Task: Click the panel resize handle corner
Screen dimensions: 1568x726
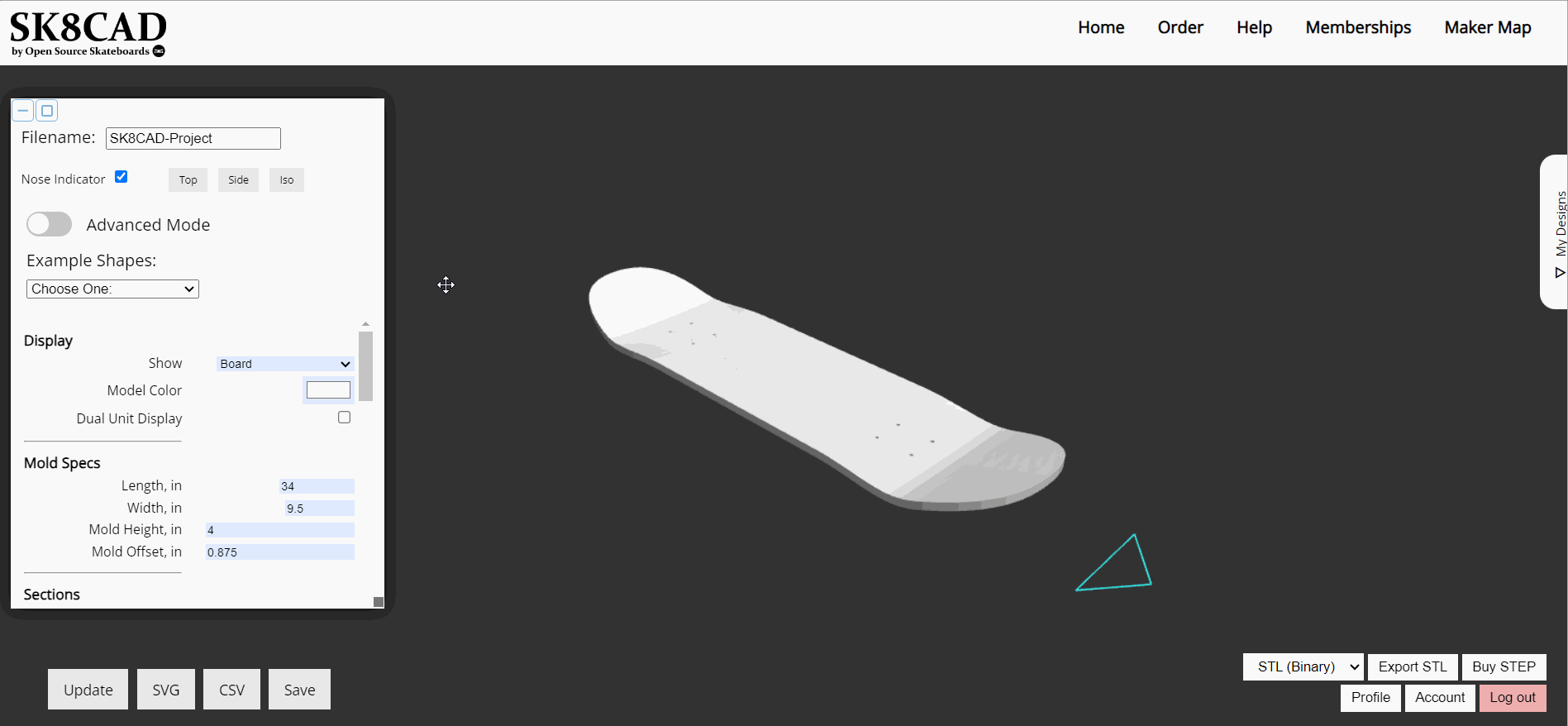Action: pyautogui.click(x=379, y=602)
